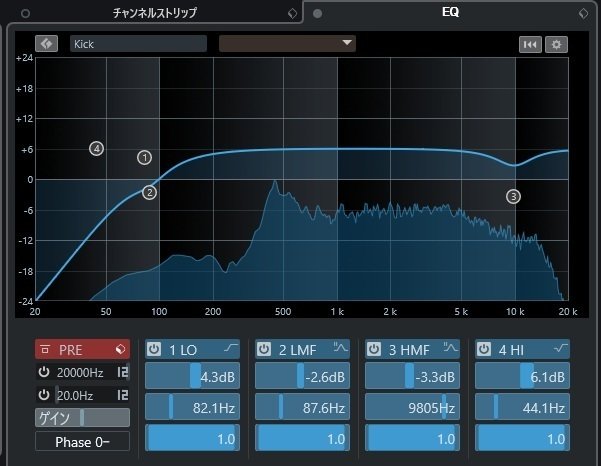Open band 4 HI filter type selector
Screen dimensions: 601x466
click(x=561, y=348)
